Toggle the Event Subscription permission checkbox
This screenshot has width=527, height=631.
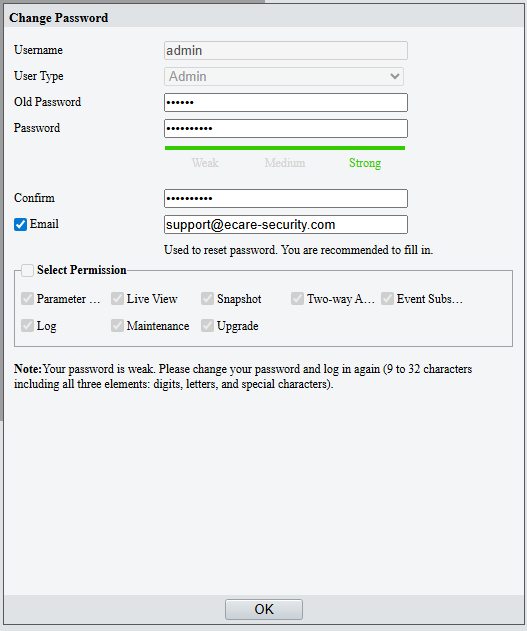click(x=387, y=299)
